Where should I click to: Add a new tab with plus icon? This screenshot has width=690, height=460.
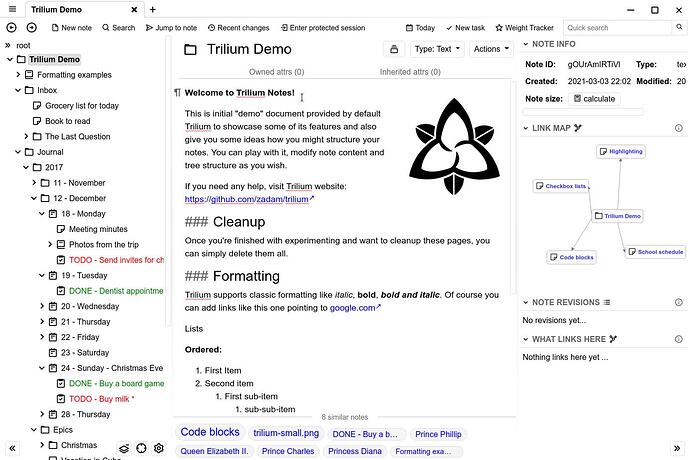[152, 9]
